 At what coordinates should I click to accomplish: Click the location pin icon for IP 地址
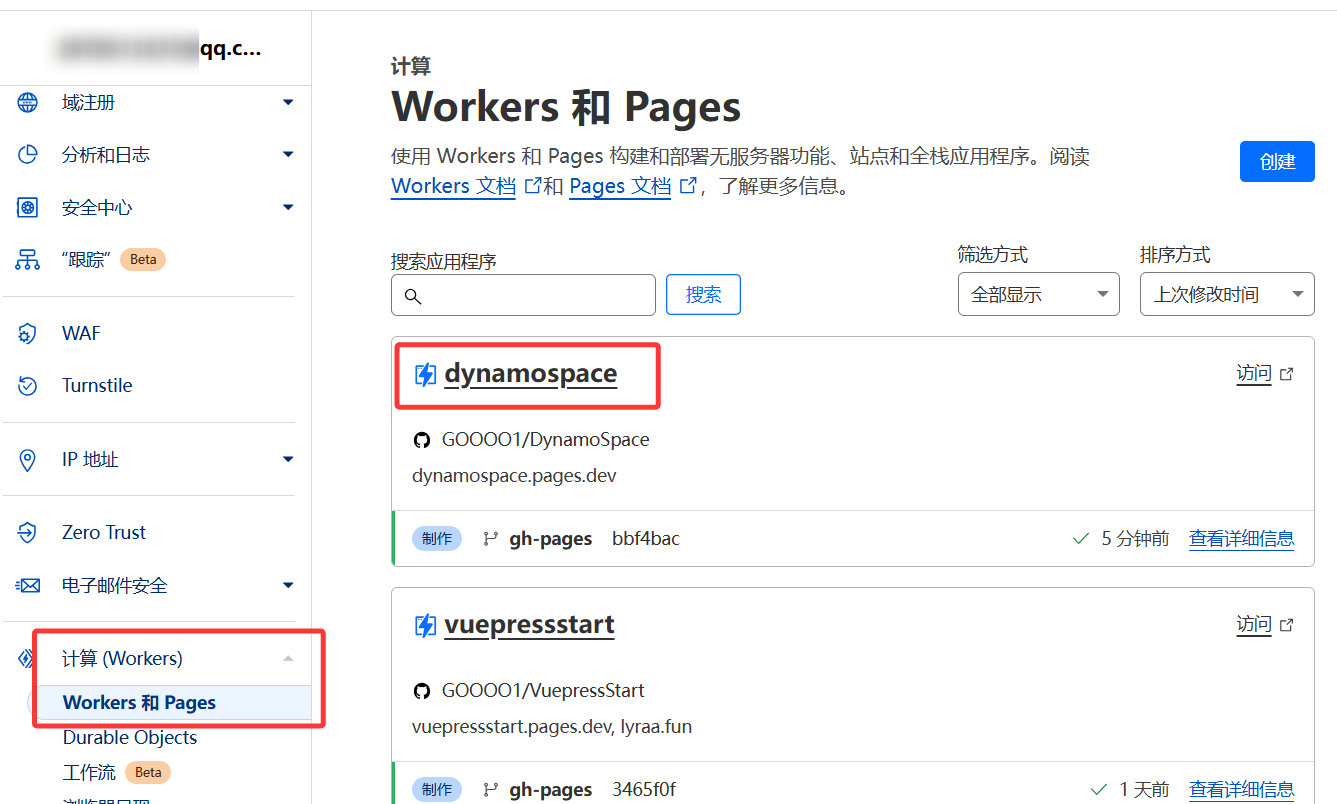28,459
